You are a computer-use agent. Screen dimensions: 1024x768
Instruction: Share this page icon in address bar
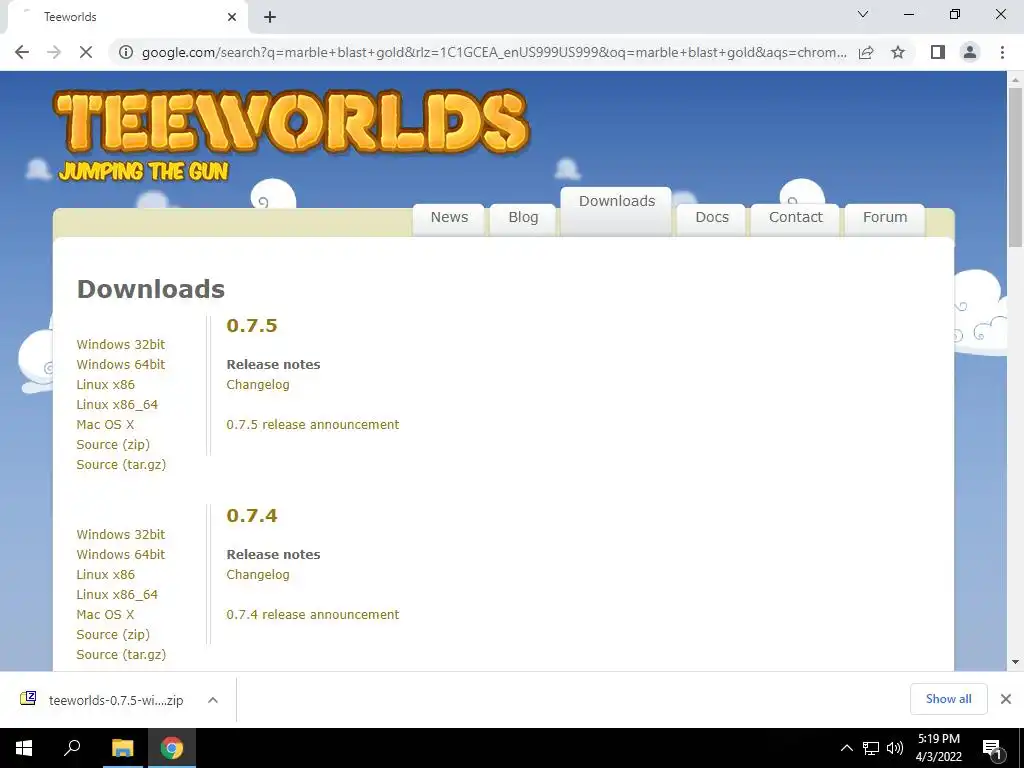866,52
